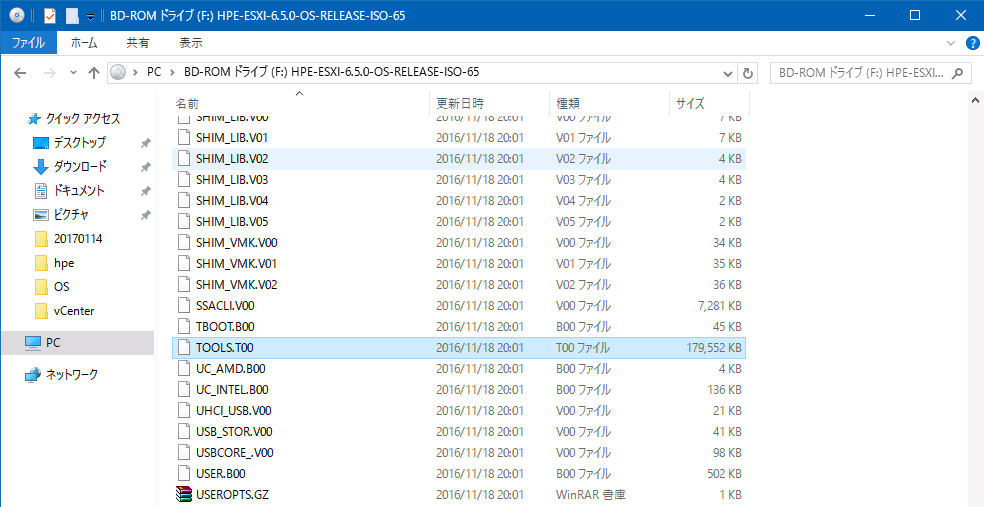Click the pin icon beside ドキュメント
Image resolution: width=984 pixels, height=507 pixels.
pyautogui.click(x=146, y=191)
